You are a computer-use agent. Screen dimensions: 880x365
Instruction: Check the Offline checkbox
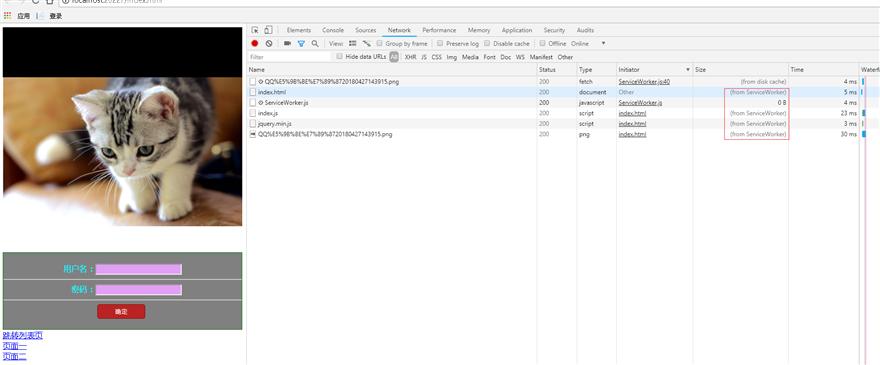543,43
